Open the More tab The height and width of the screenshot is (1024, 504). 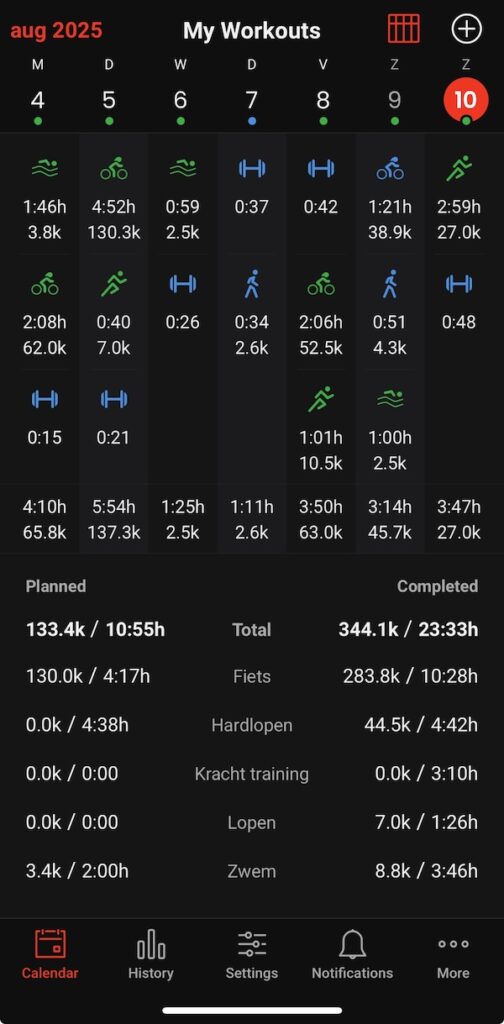tap(453, 955)
